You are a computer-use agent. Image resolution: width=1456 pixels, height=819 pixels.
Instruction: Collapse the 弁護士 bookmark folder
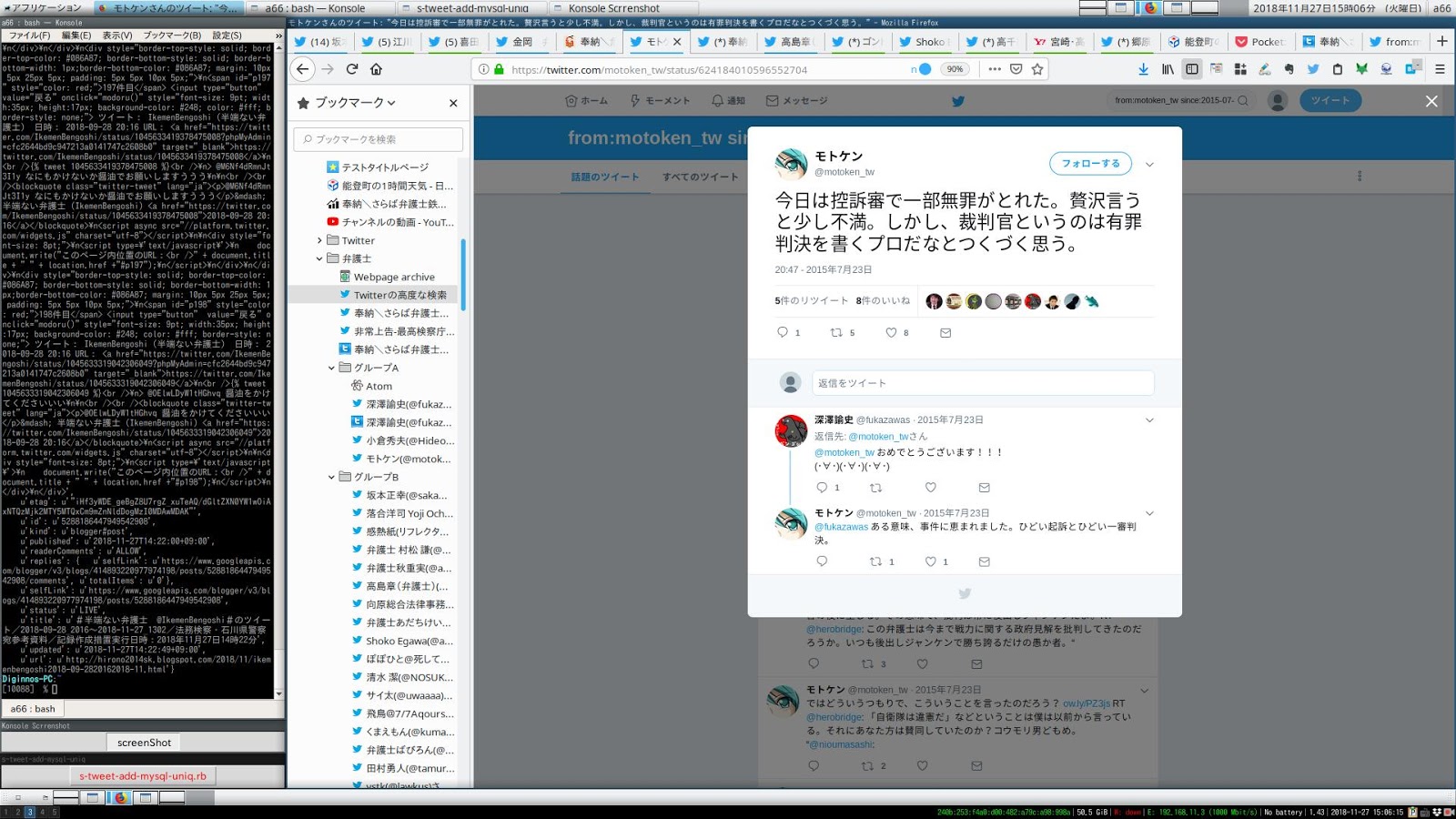point(319,258)
